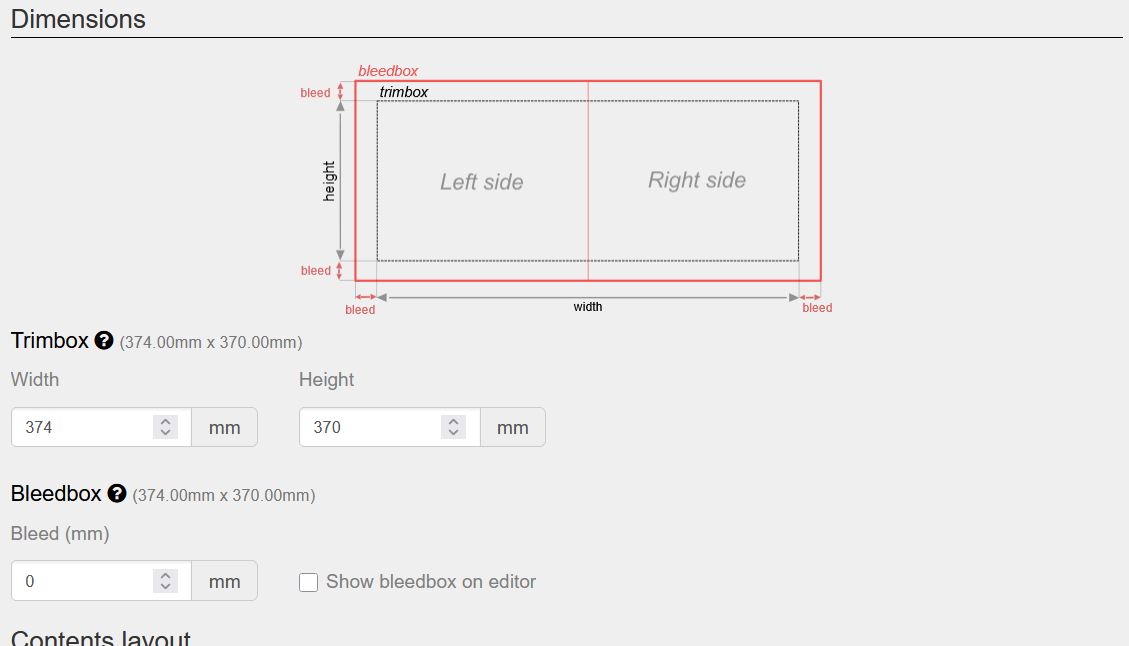Click the mm unit beside Height
This screenshot has height=646, width=1129.
pos(512,427)
